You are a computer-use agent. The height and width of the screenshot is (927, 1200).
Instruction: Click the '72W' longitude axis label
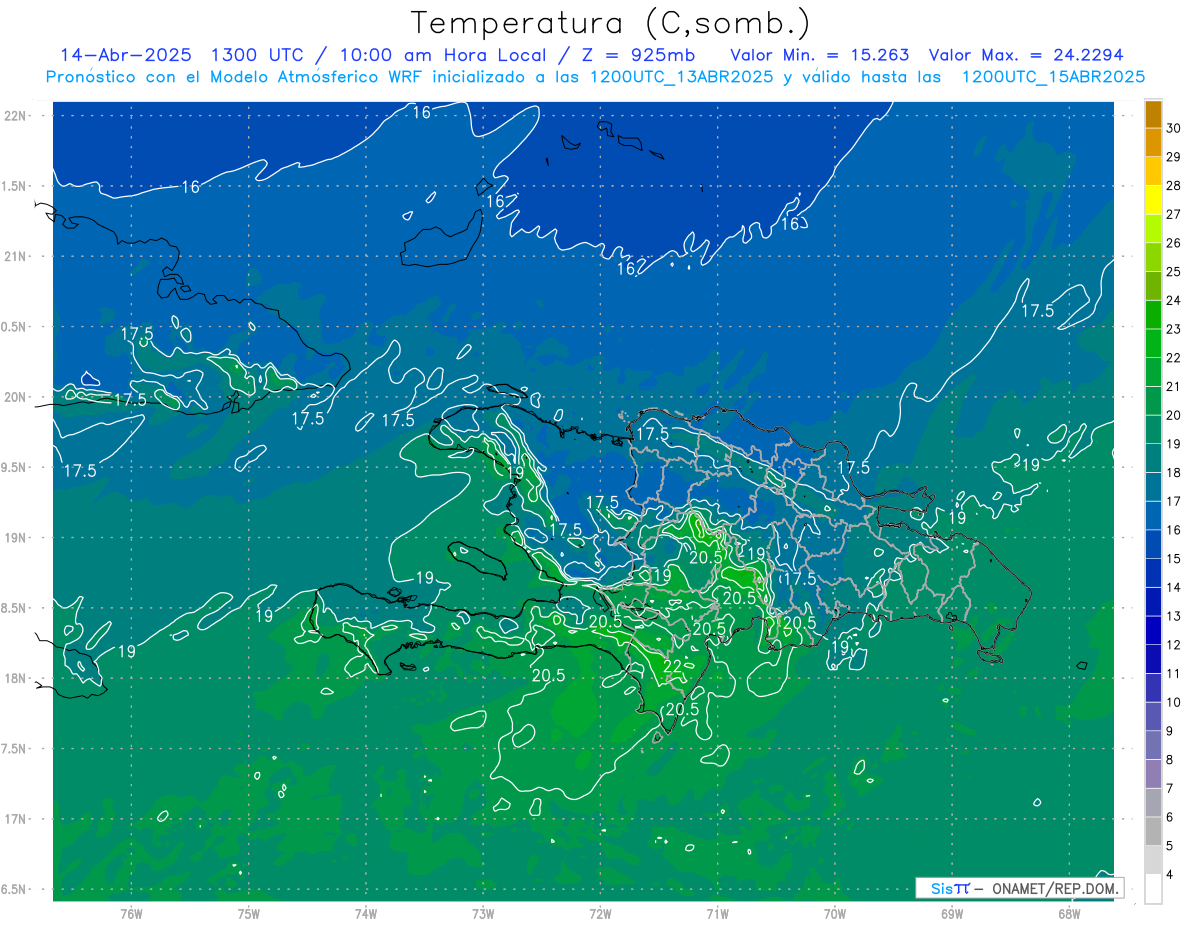(600, 913)
